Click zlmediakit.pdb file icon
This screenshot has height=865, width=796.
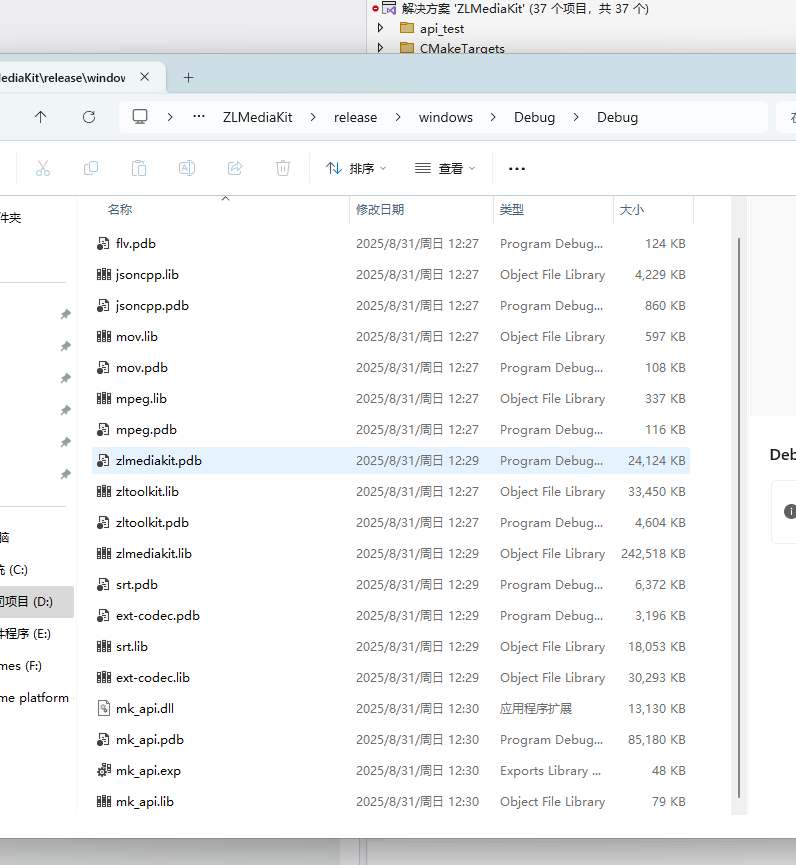point(103,461)
